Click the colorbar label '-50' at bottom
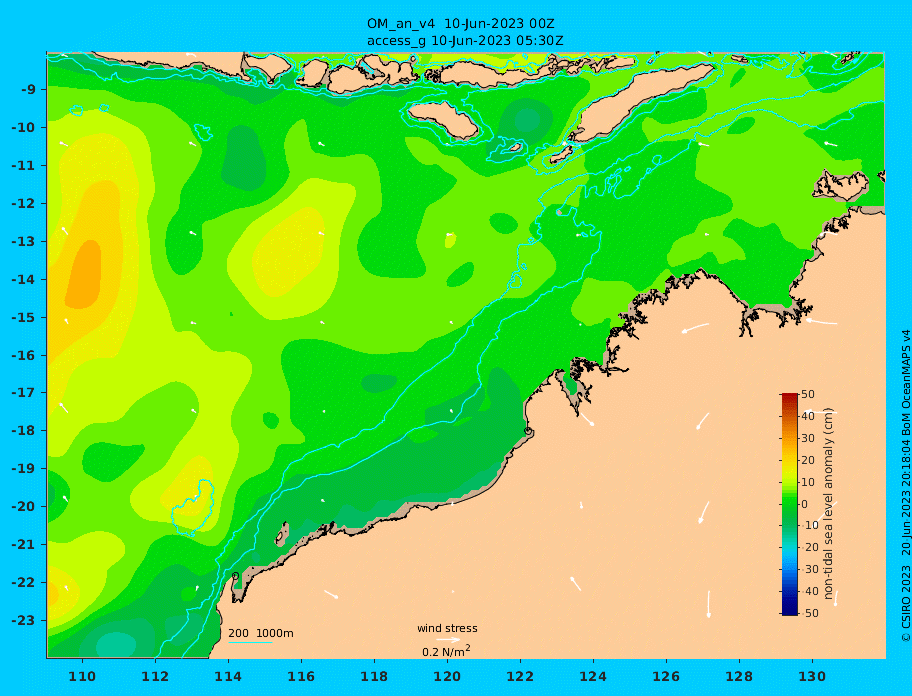912x696 pixels. [808, 613]
